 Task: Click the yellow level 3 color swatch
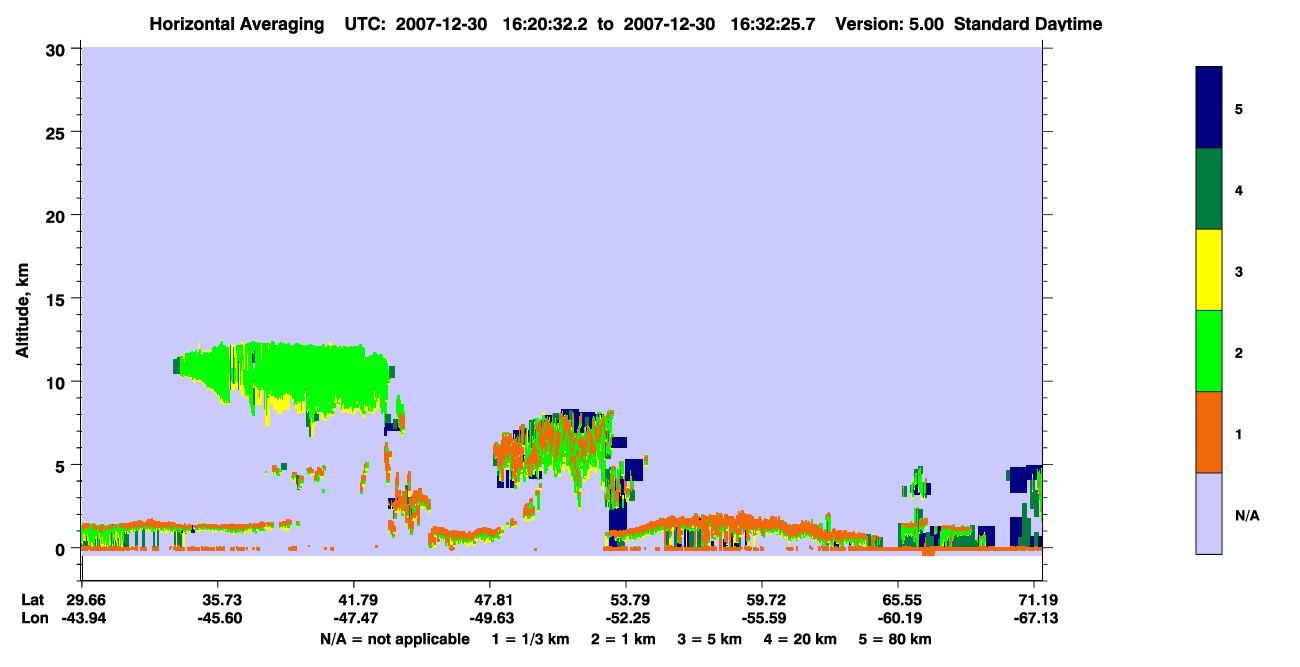click(1209, 270)
